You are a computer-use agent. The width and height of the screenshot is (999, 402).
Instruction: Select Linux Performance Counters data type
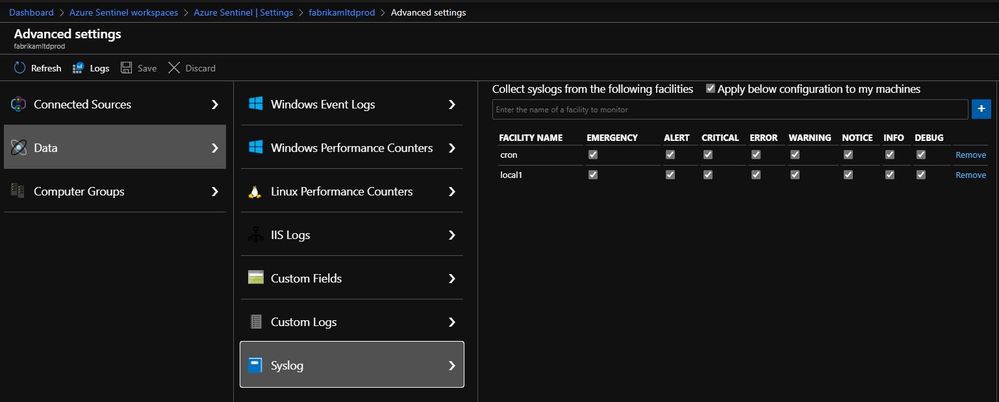[352, 191]
